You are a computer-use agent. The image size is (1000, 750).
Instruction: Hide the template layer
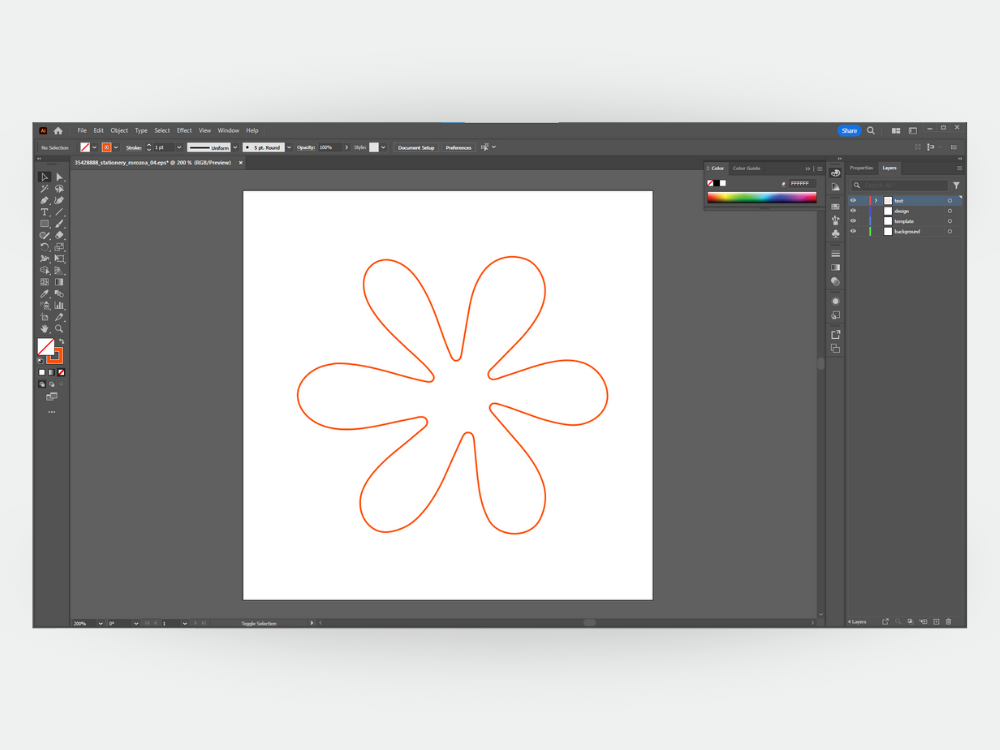coord(852,221)
